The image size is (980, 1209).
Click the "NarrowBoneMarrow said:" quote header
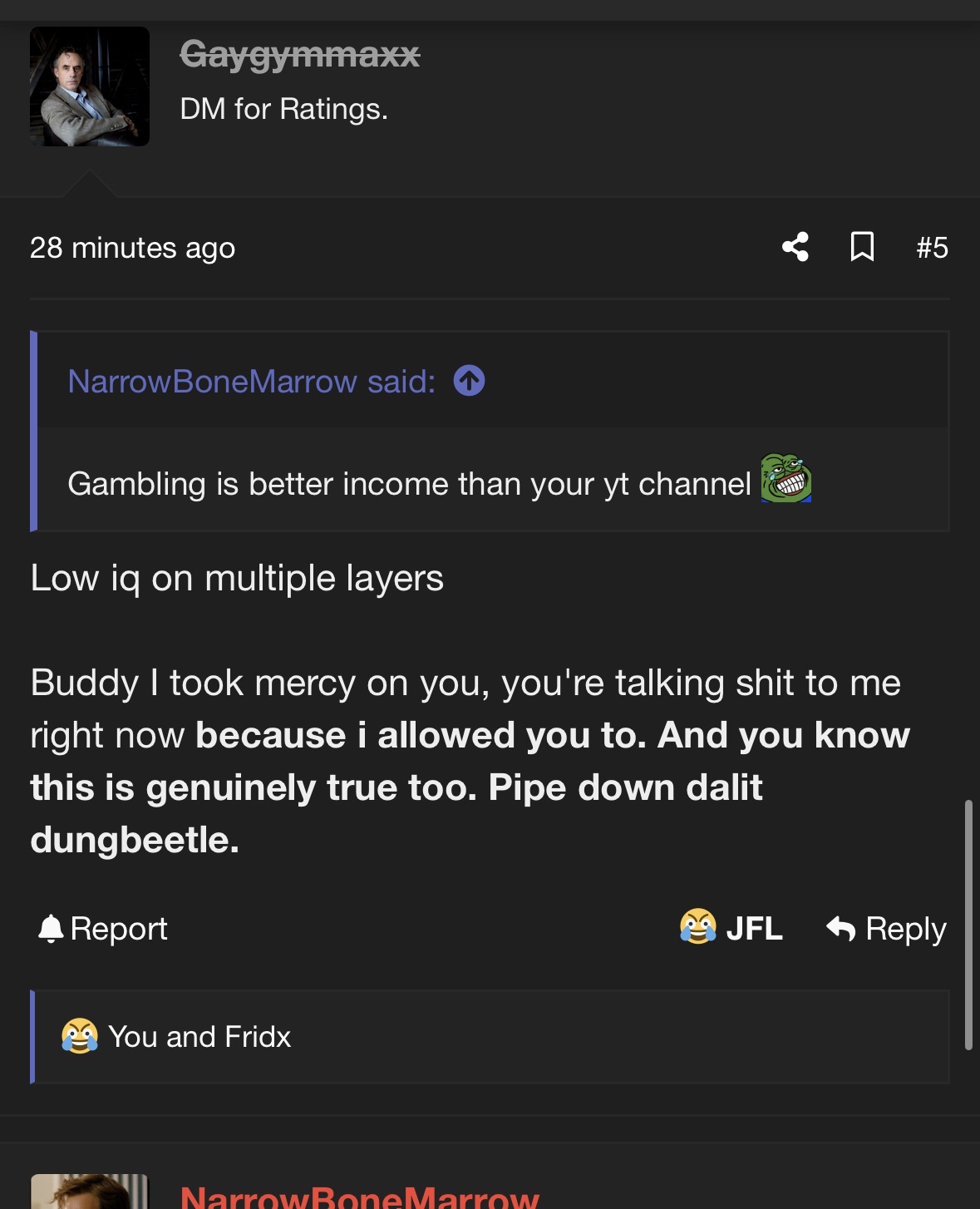click(x=251, y=382)
